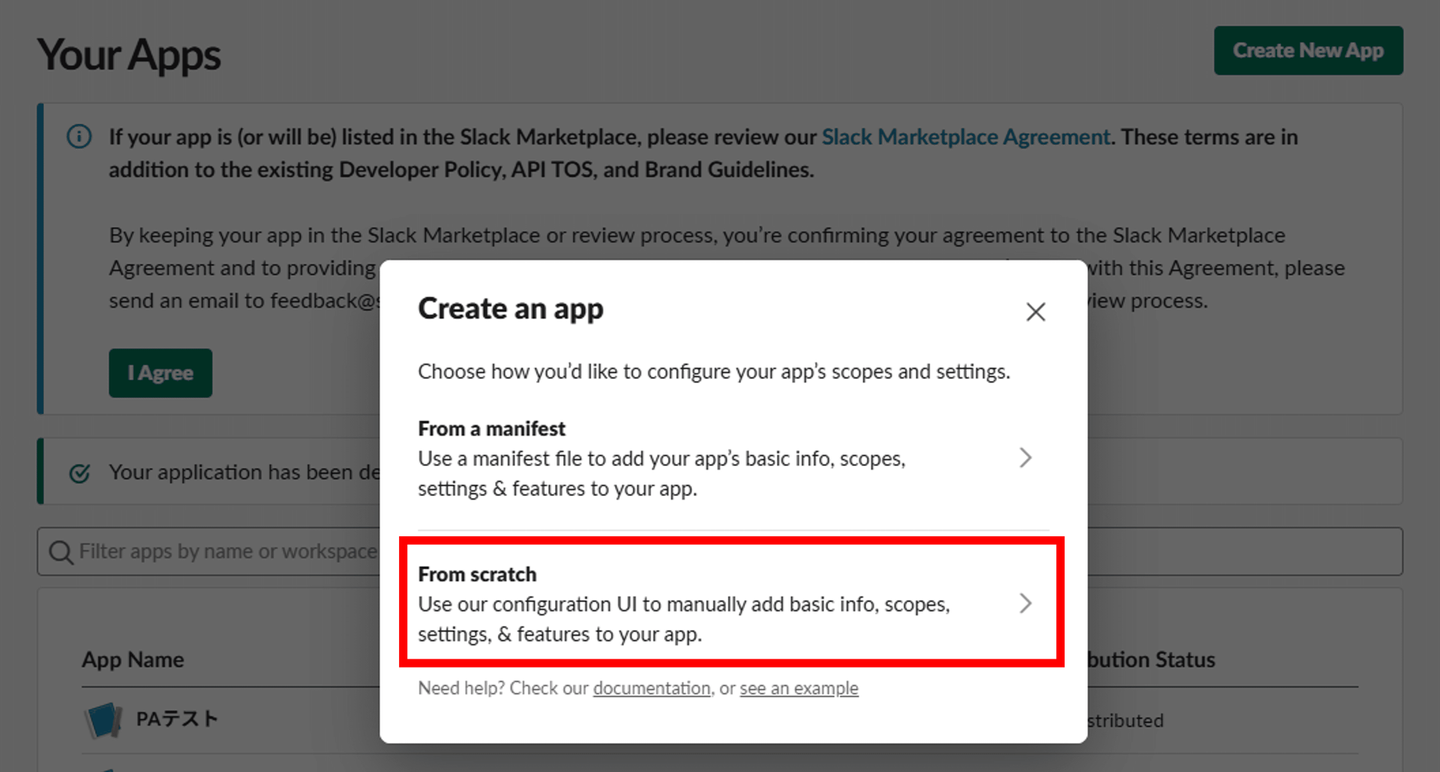Click the magnifying glass search icon
The image size is (1440, 772).
(61, 552)
